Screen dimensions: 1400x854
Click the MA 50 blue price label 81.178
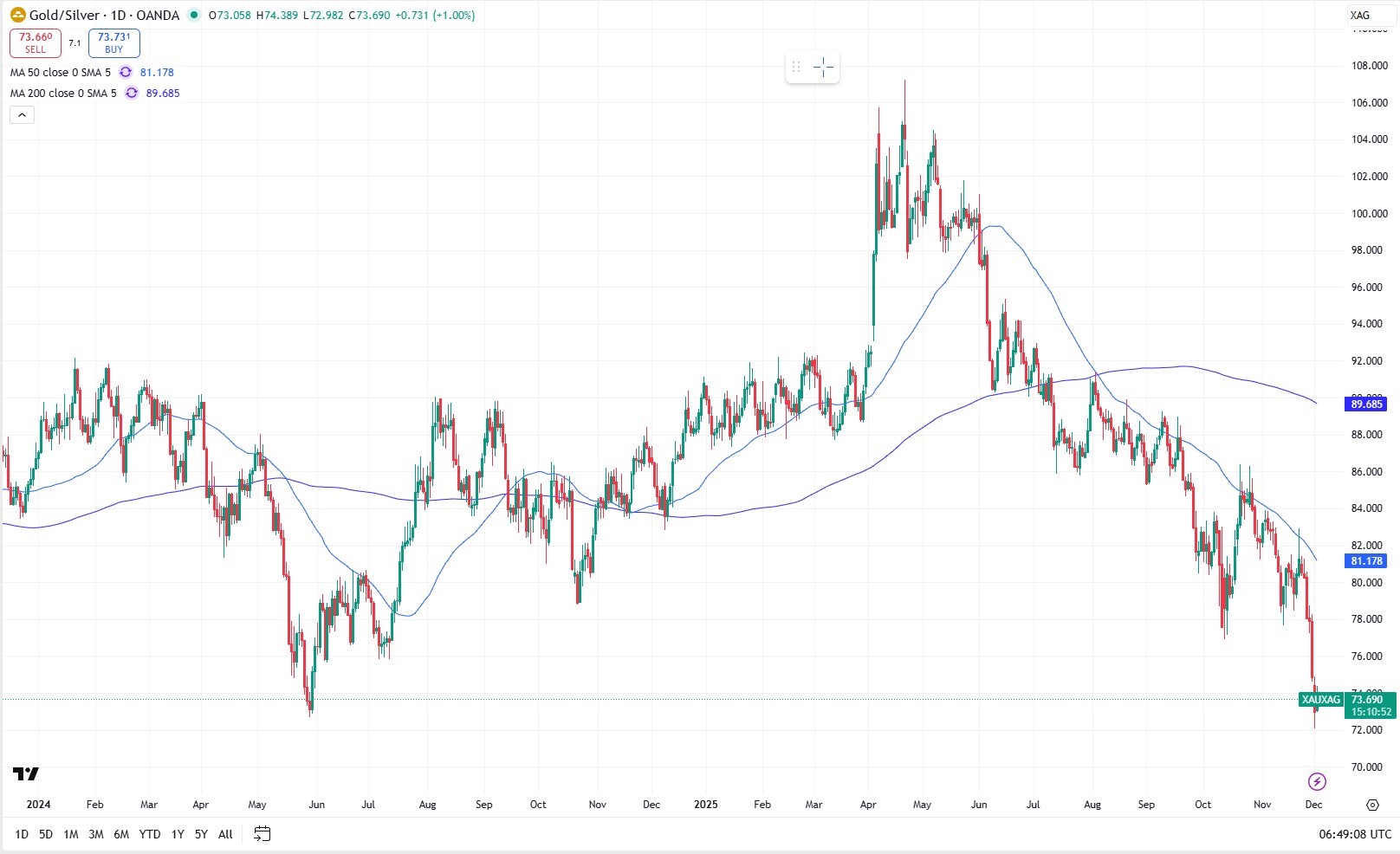(x=1366, y=561)
